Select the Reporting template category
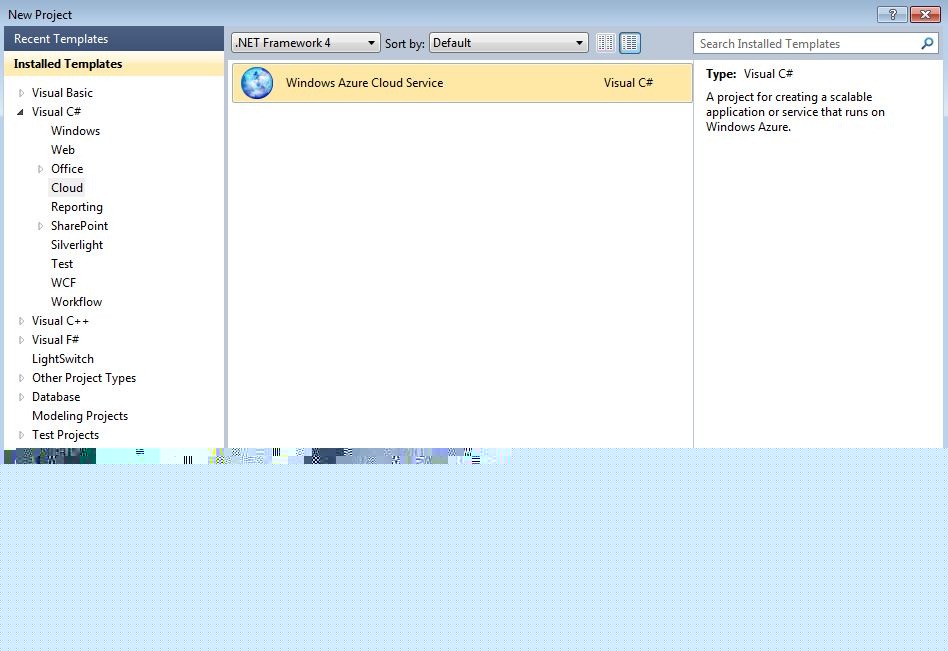 (x=77, y=207)
